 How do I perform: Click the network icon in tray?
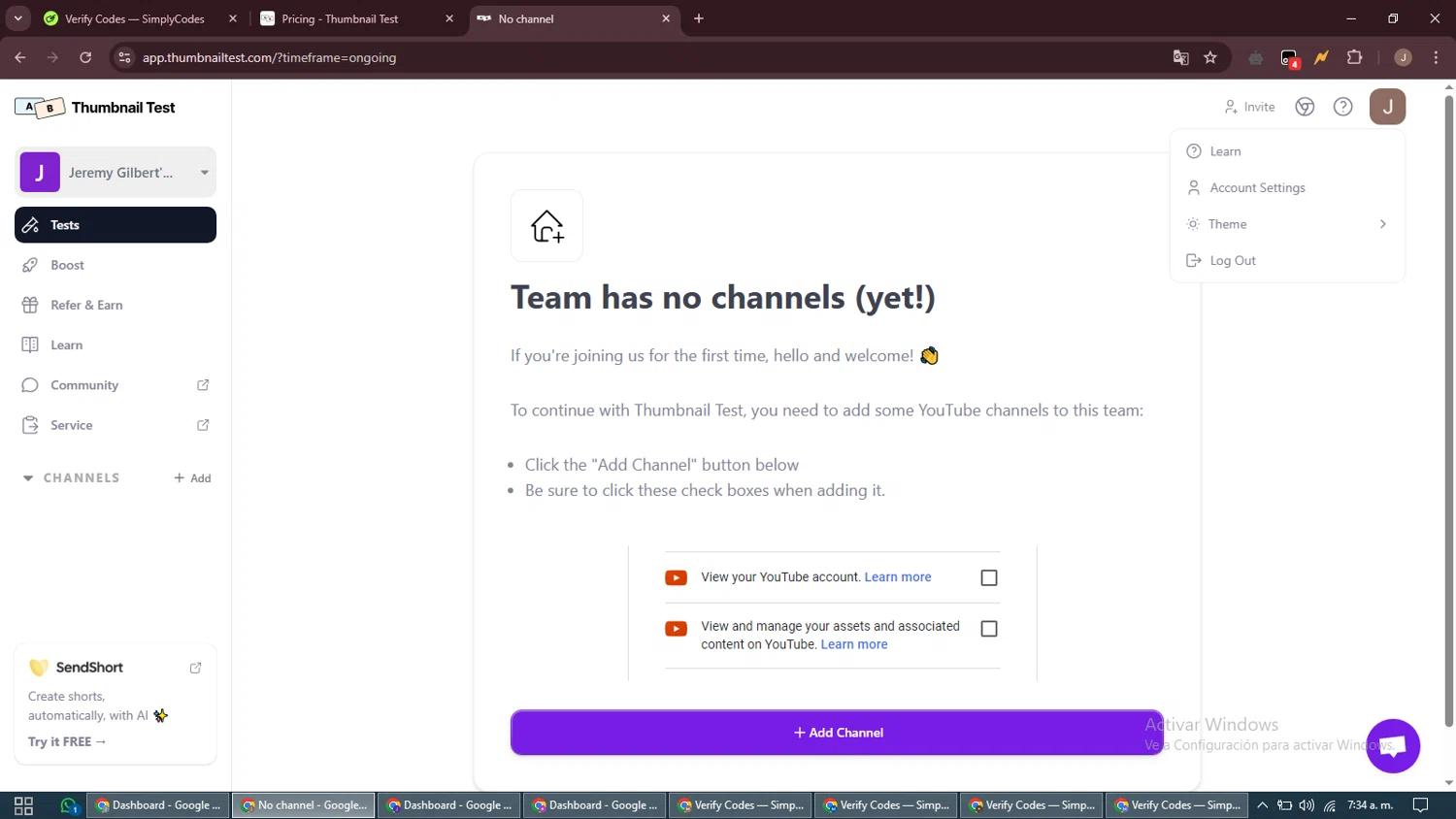[1330, 805]
